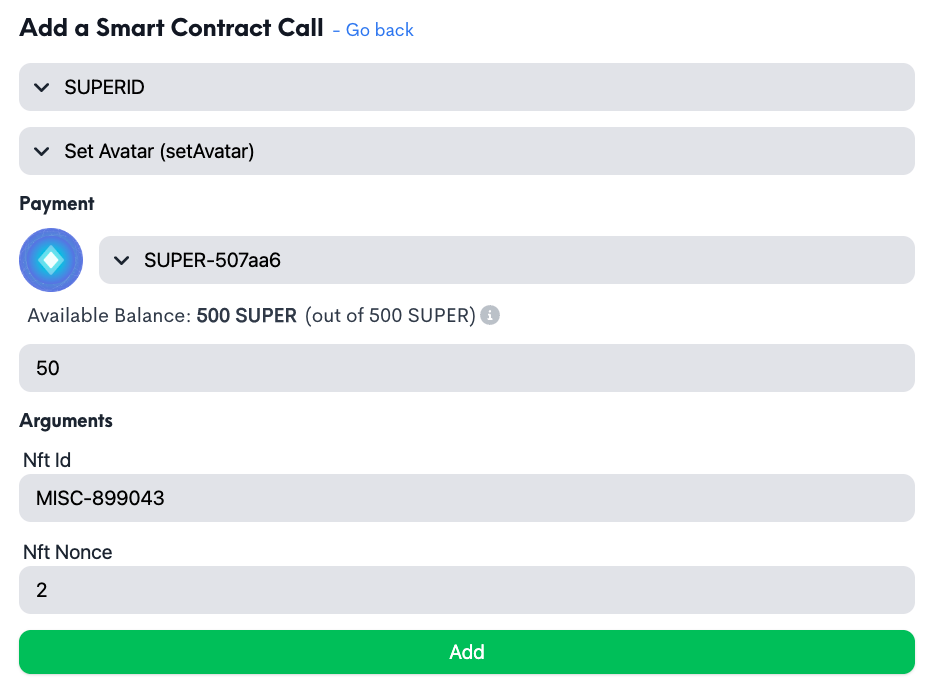Click the Nft Nonce field containing 2
This screenshot has height=695, width=934.
click(466, 590)
